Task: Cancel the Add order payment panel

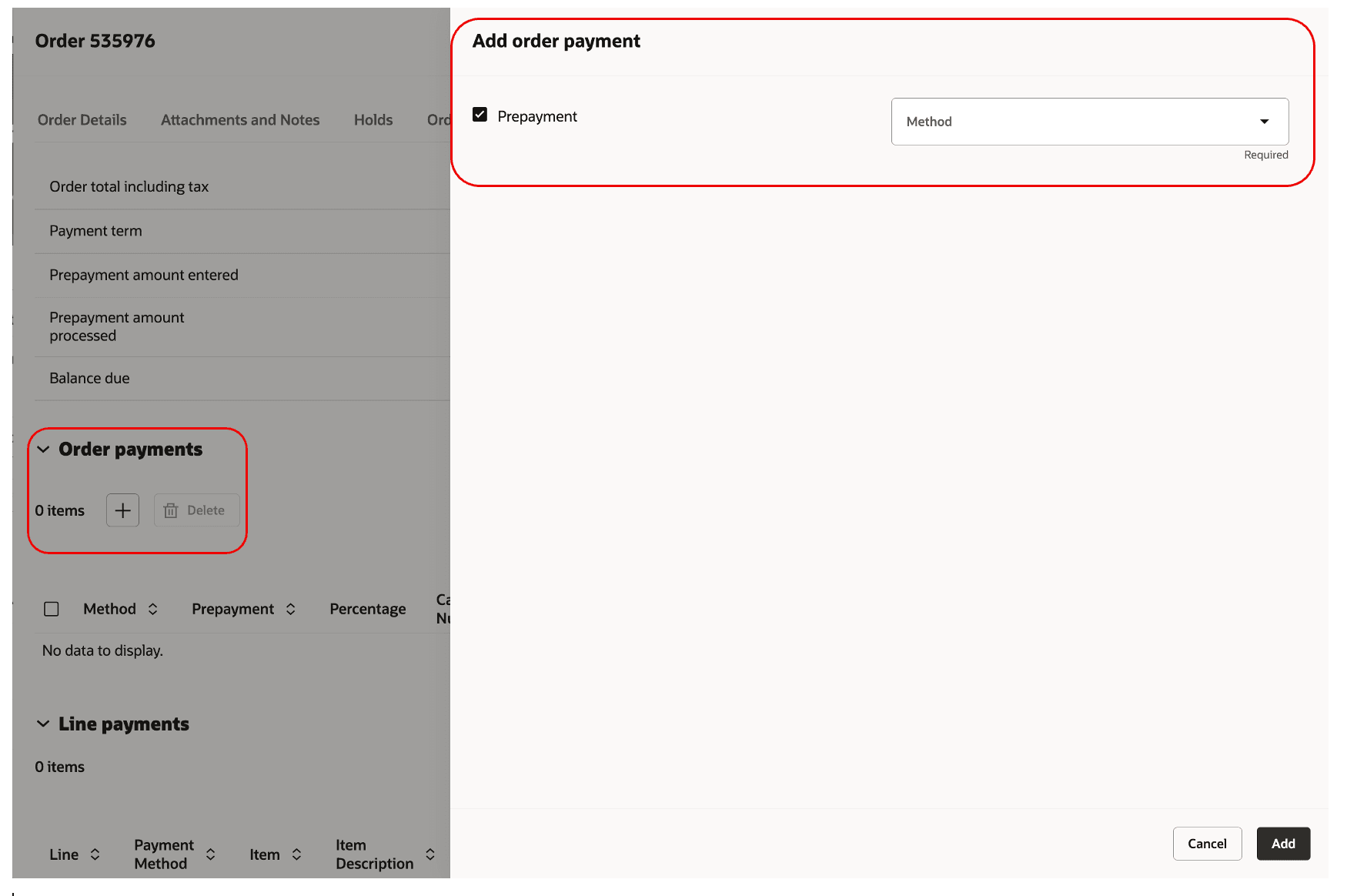Action: tap(1207, 844)
